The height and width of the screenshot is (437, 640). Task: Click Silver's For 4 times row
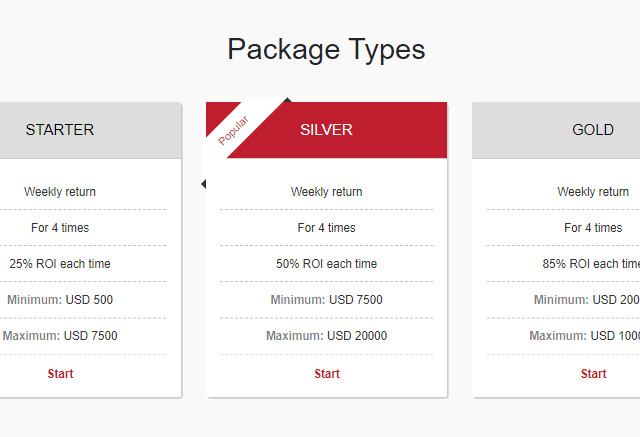(x=327, y=228)
